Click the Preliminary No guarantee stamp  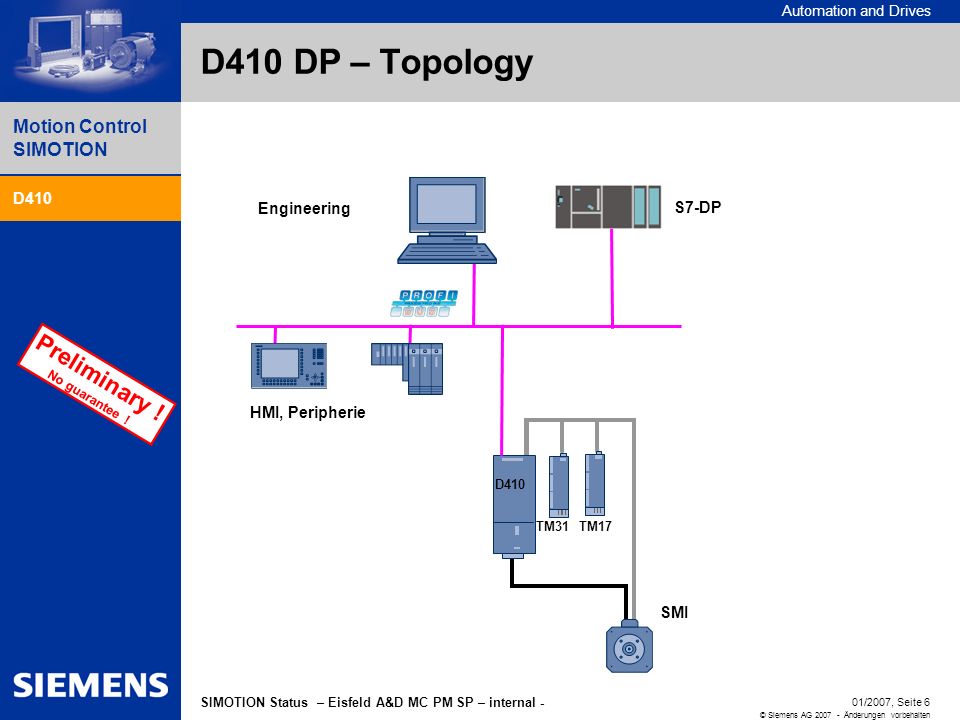coord(96,384)
